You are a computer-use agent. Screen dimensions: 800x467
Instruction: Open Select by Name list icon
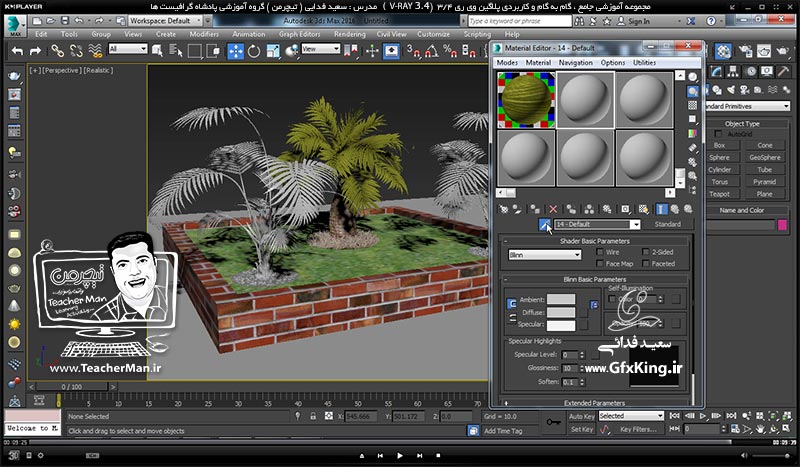coord(176,51)
